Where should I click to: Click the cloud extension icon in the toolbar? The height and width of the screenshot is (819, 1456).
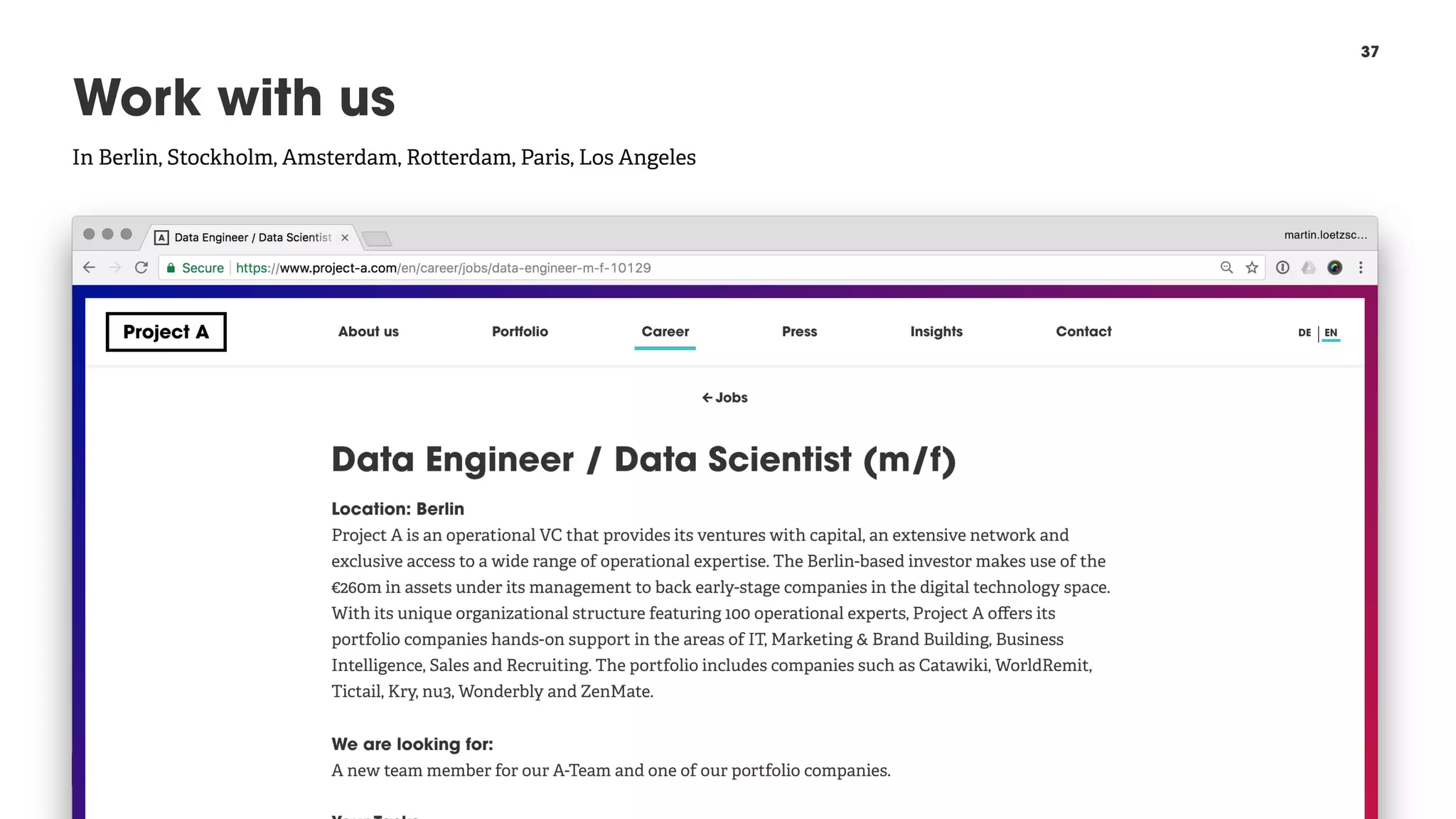pyautogui.click(x=1309, y=268)
